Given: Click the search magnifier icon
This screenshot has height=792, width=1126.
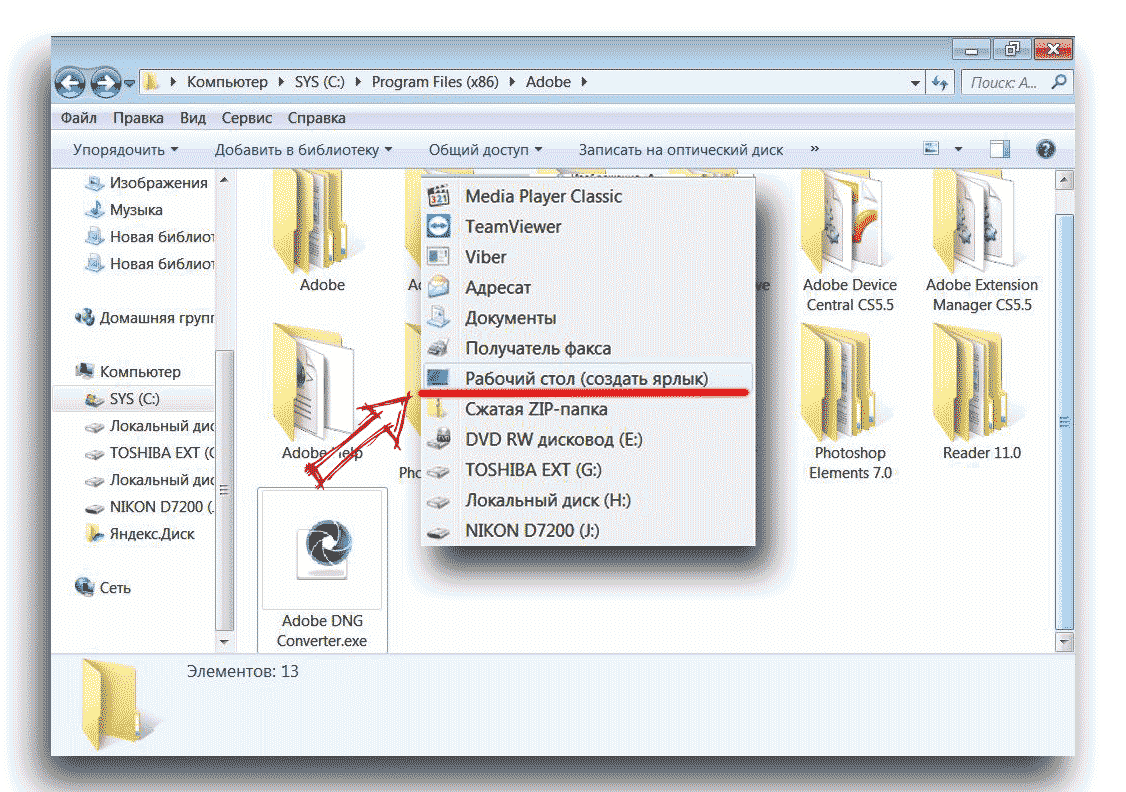Looking at the screenshot, I should coord(1058,82).
